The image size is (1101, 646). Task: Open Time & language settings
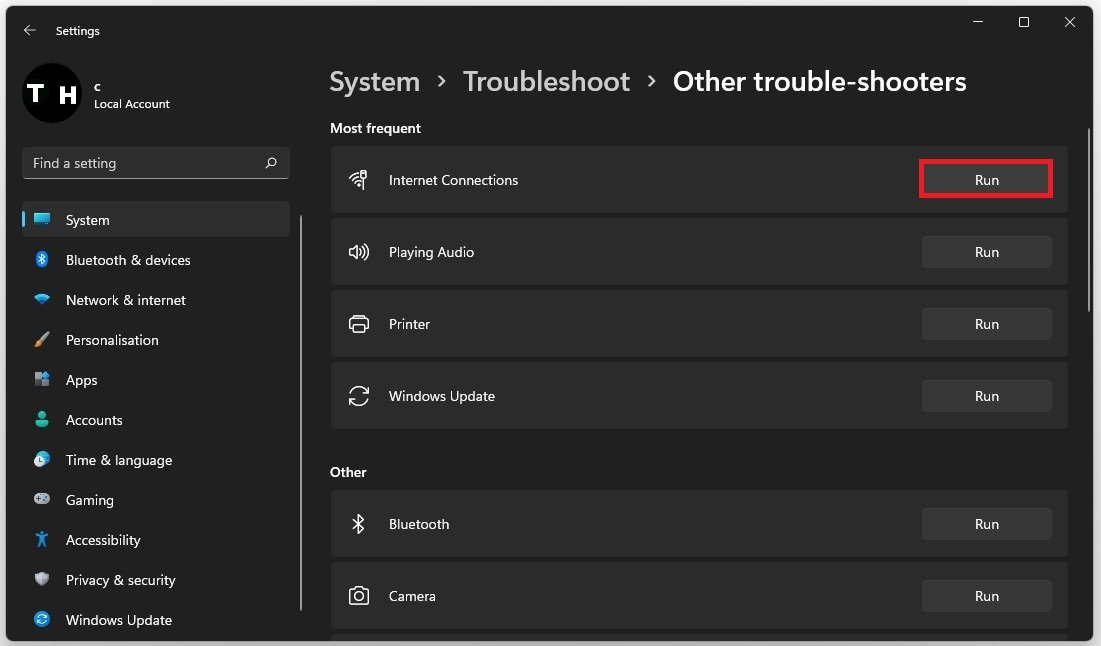tap(118, 460)
